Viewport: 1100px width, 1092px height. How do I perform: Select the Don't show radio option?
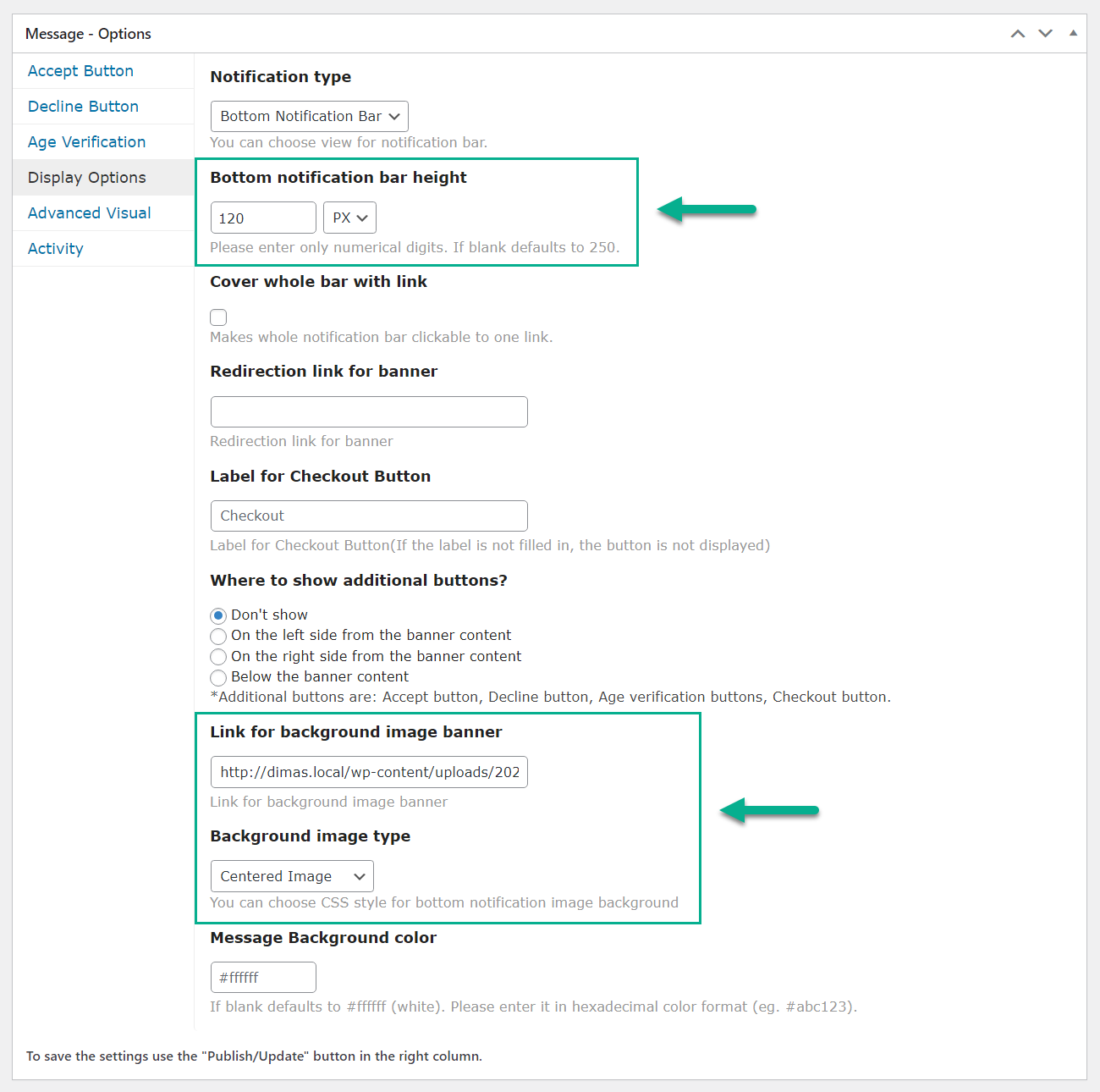(218, 615)
